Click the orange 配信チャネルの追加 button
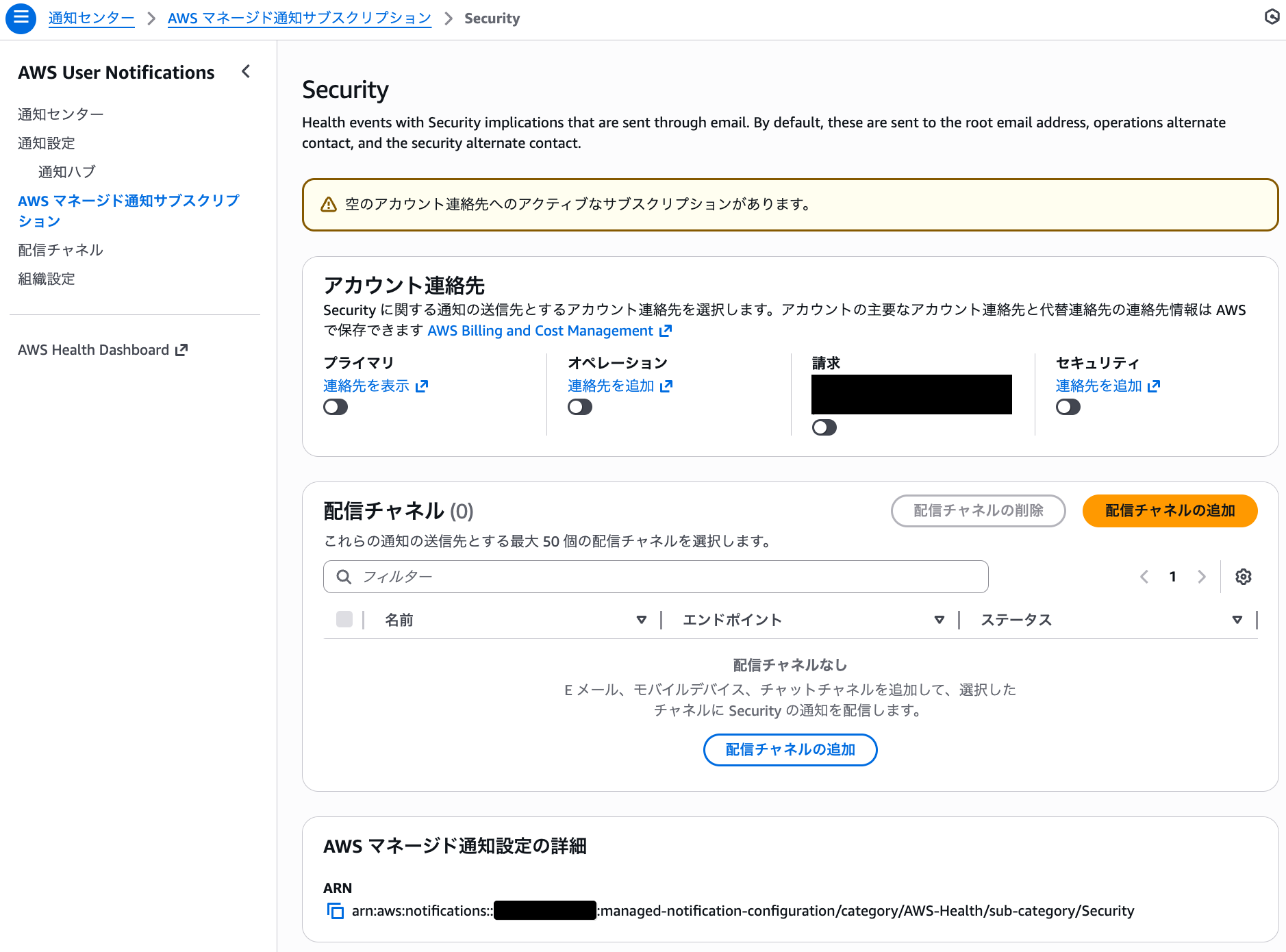Viewport: 1286px width, 952px height. [1170, 510]
